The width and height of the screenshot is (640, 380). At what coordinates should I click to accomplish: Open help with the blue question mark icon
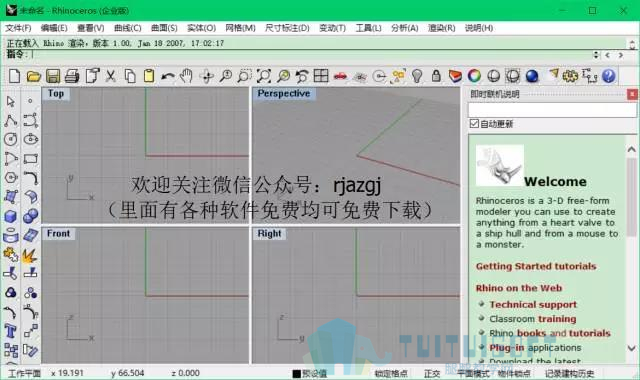608,76
